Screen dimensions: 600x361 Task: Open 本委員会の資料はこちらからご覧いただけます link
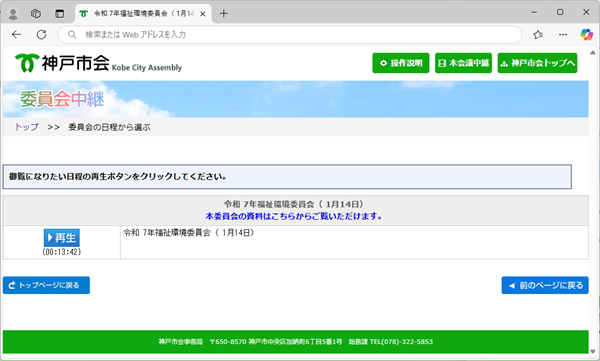[x=293, y=216]
